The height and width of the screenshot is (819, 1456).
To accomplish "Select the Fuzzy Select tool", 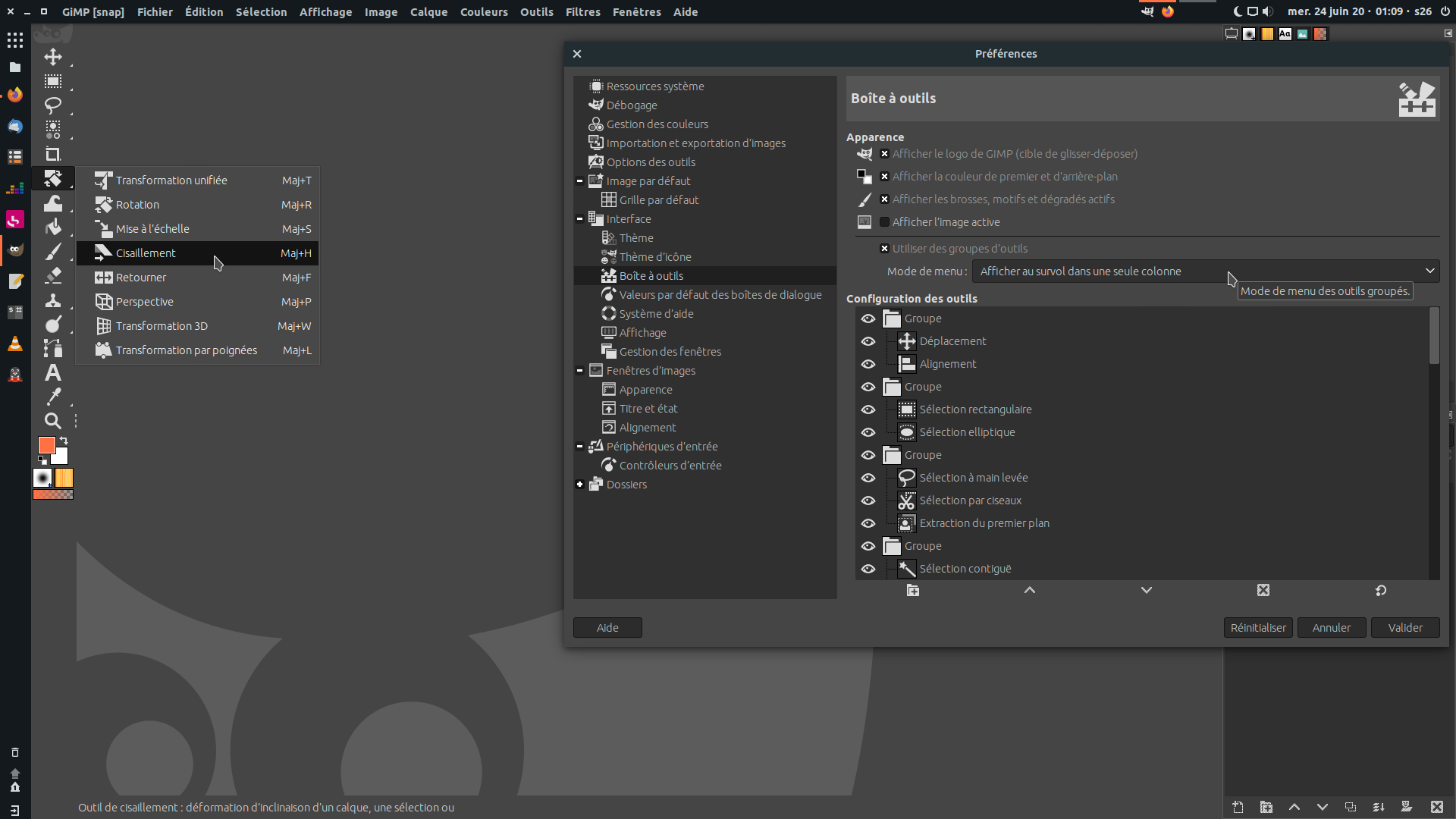I will tap(52, 130).
